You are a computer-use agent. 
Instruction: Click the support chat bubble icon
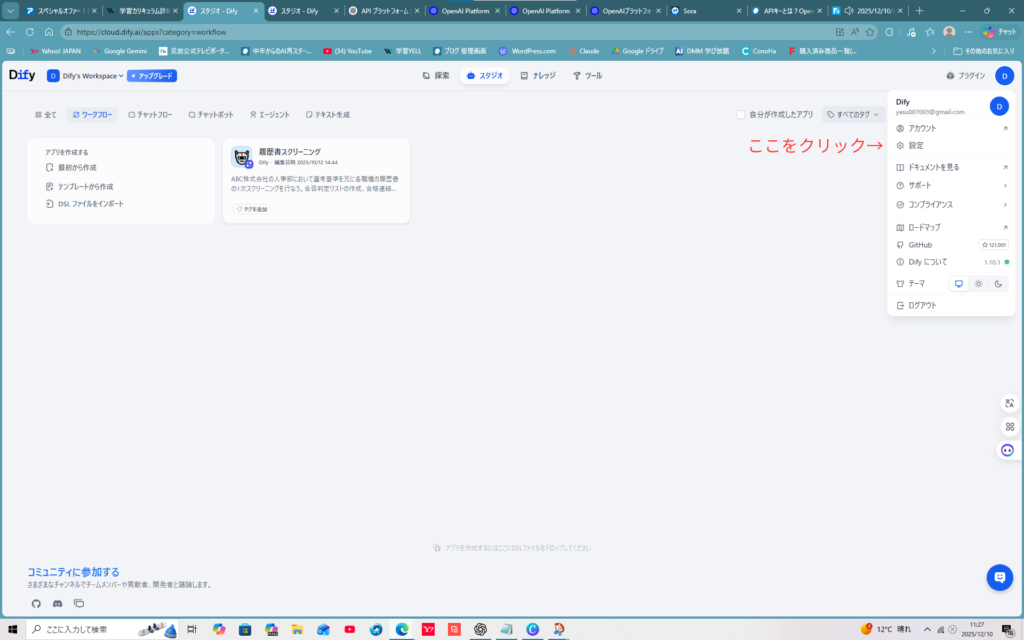999,577
